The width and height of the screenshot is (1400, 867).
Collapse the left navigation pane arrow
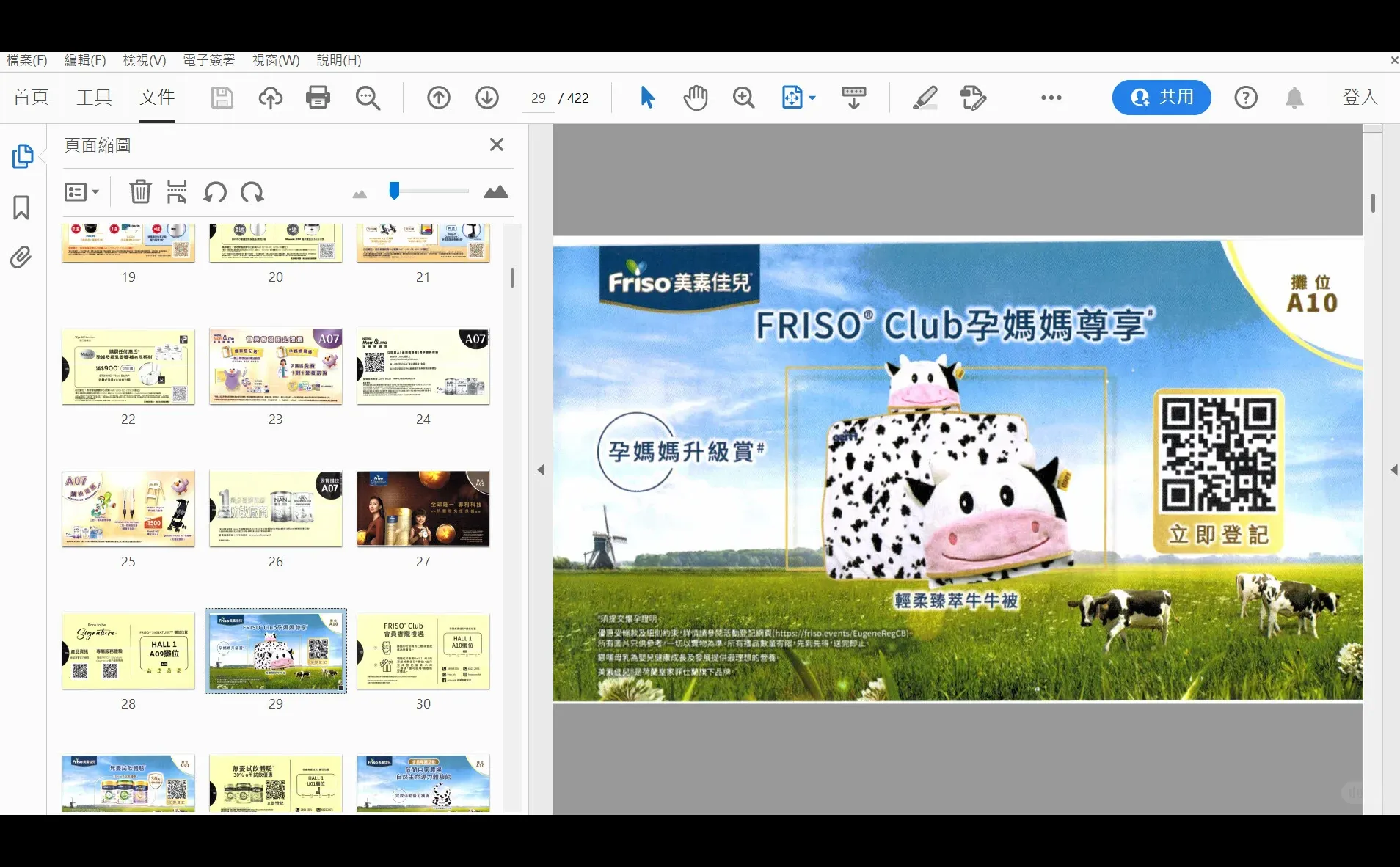click(541, 469)
